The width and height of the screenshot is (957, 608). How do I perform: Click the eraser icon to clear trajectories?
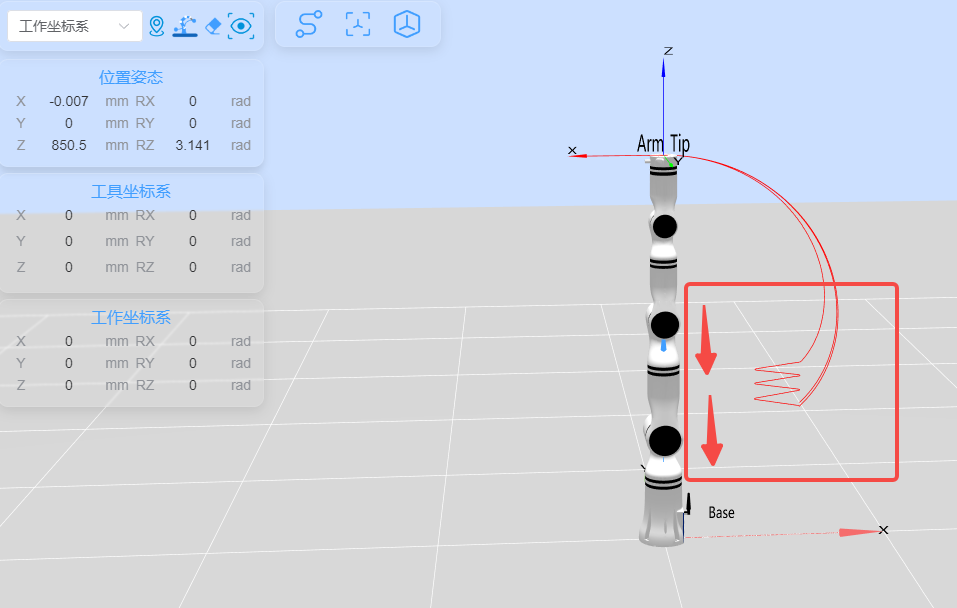pyautogui.click(x=212, y=25)
